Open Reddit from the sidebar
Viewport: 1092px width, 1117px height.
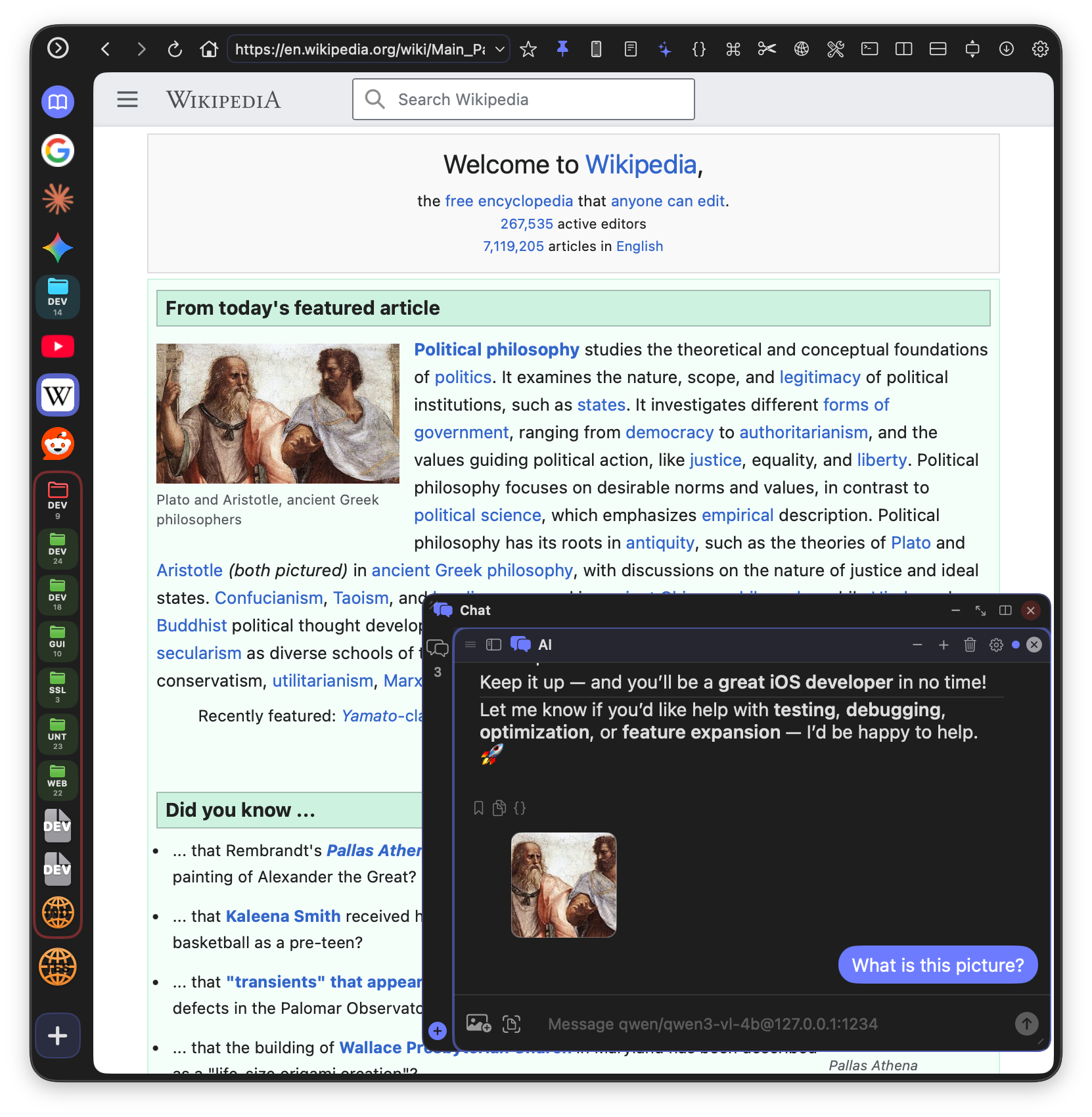pos(57,444)
